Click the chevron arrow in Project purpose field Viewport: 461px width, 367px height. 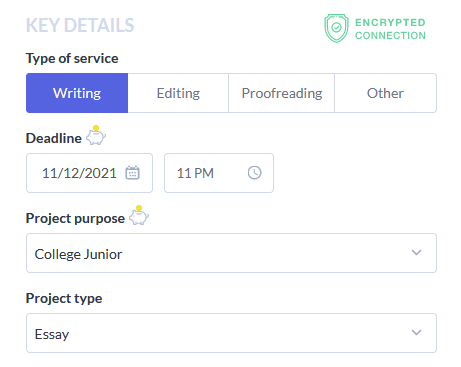416,253
